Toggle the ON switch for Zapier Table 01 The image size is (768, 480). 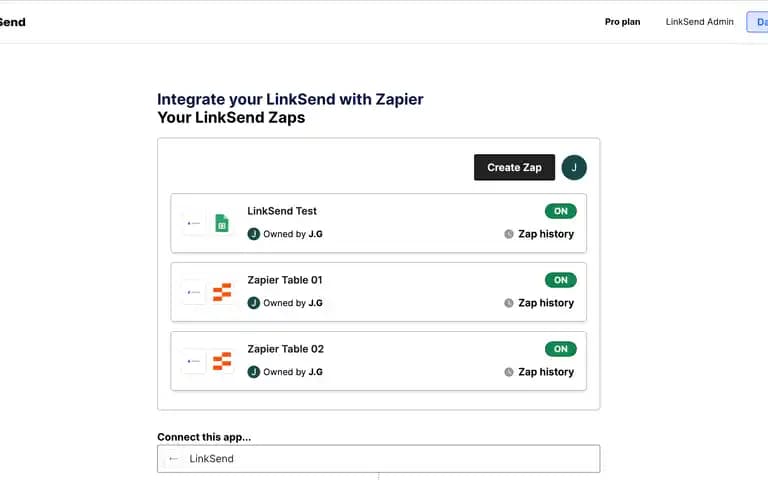click(x=561, y=280)
